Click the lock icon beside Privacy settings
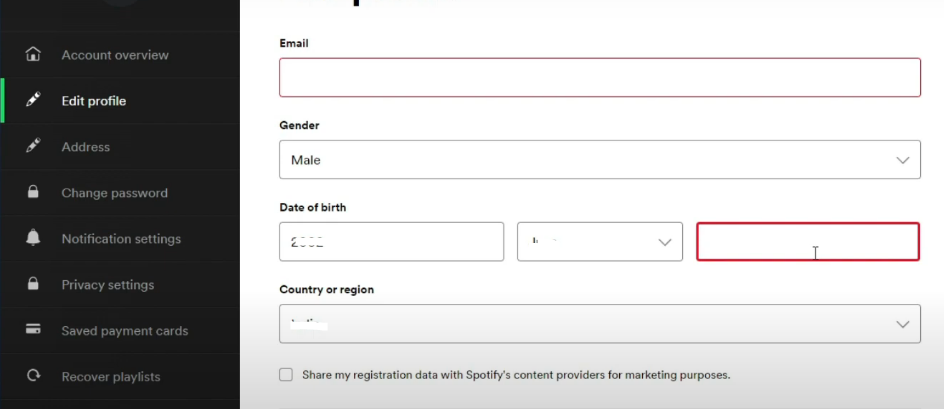 pyautogui.click(x=33, y=284)
